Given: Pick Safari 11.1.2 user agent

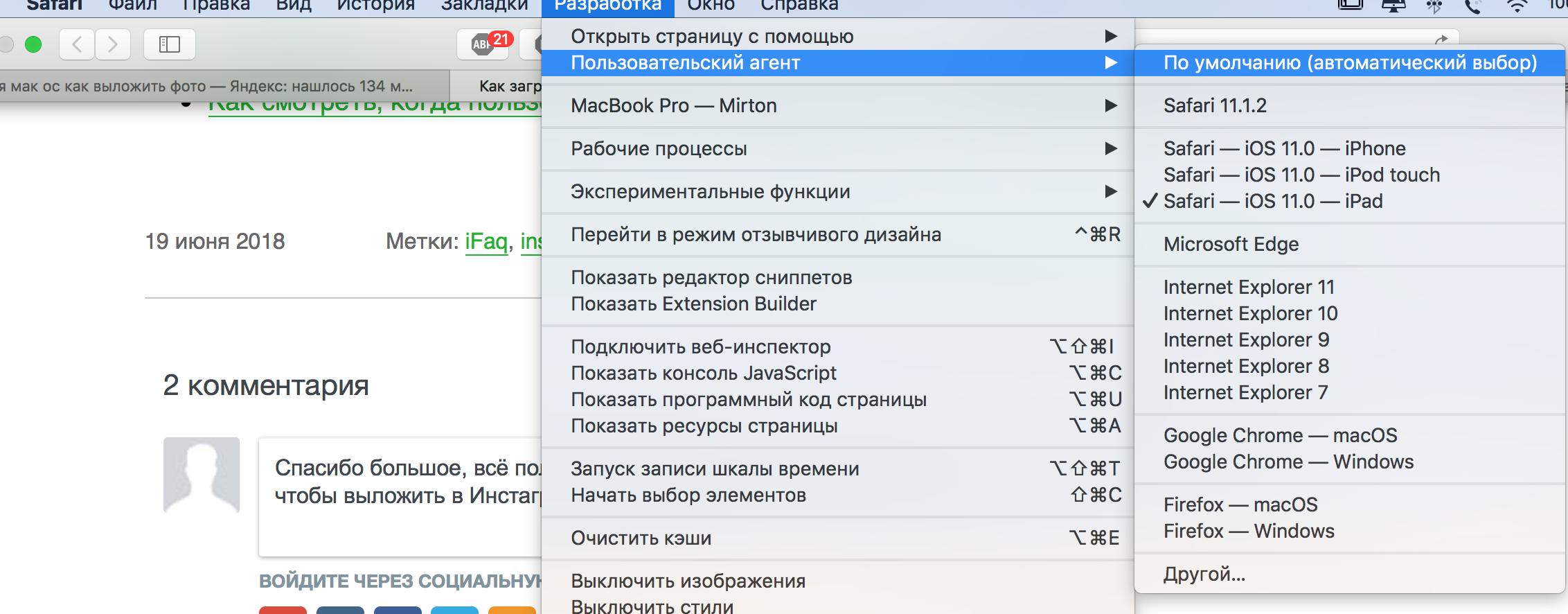Looking at the screenshot, I should point(1349,105).
